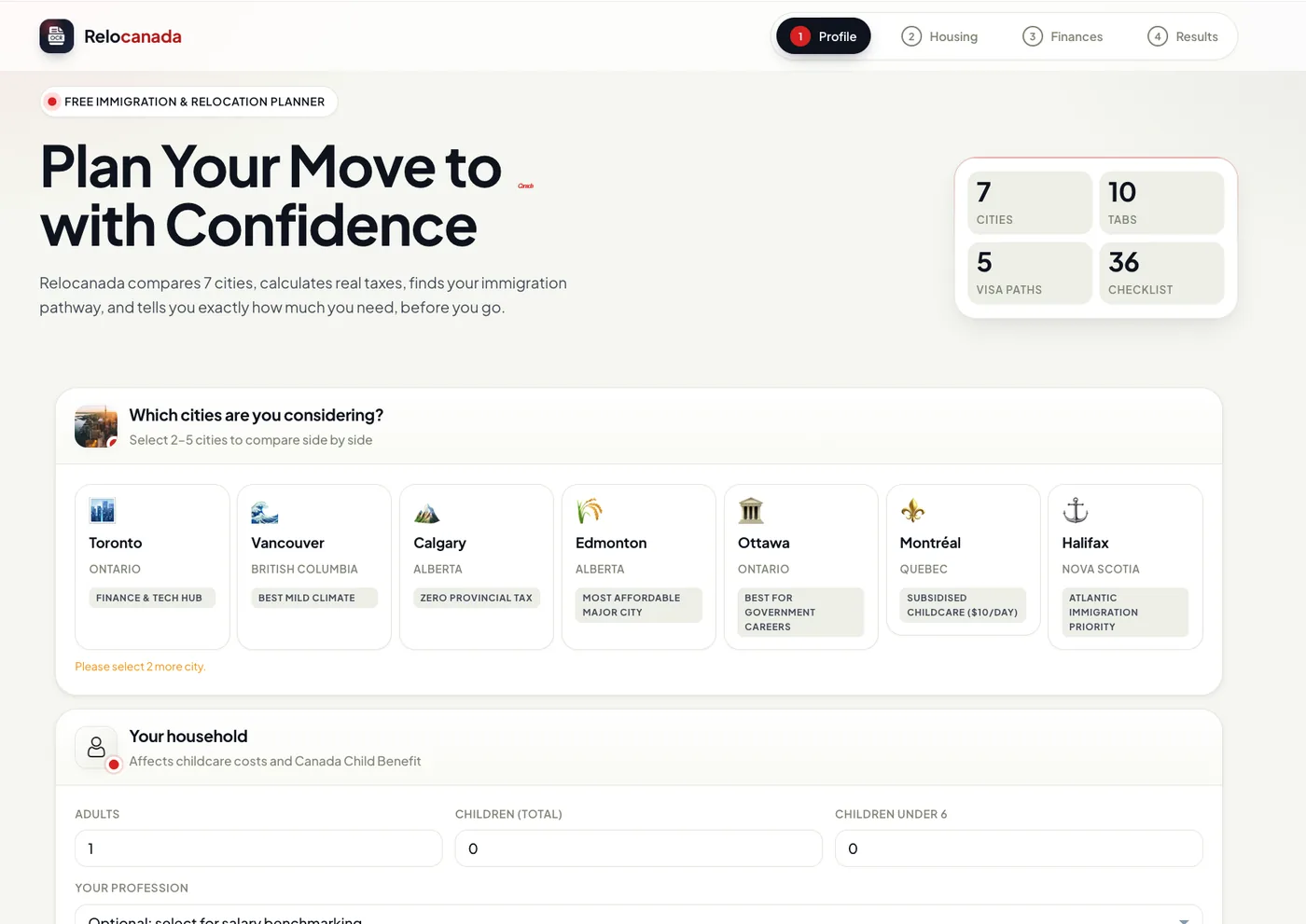Select the Halifax city card
The height and width of the screenshot is (924, 1306).
(1126, 567)
